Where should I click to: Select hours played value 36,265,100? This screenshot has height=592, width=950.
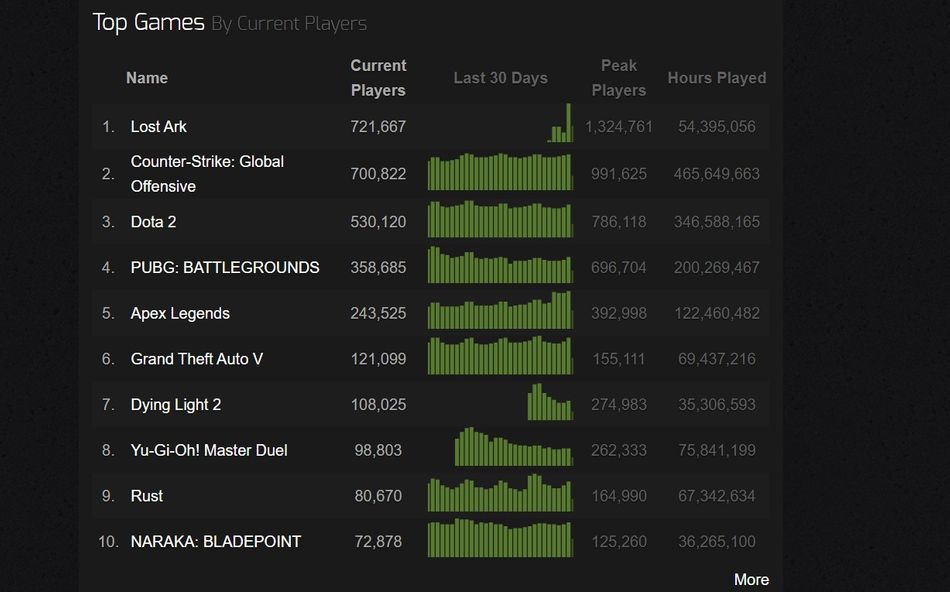[717, 542]
